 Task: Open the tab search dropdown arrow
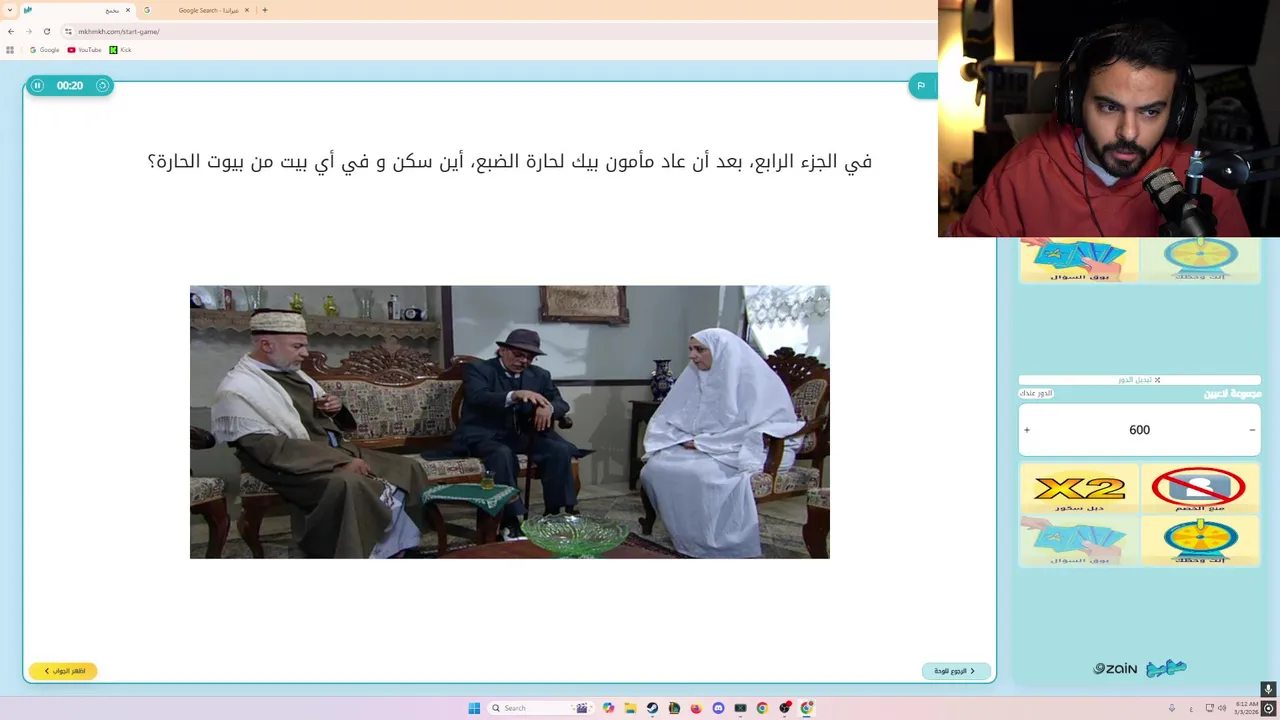(x=10, y=10)
